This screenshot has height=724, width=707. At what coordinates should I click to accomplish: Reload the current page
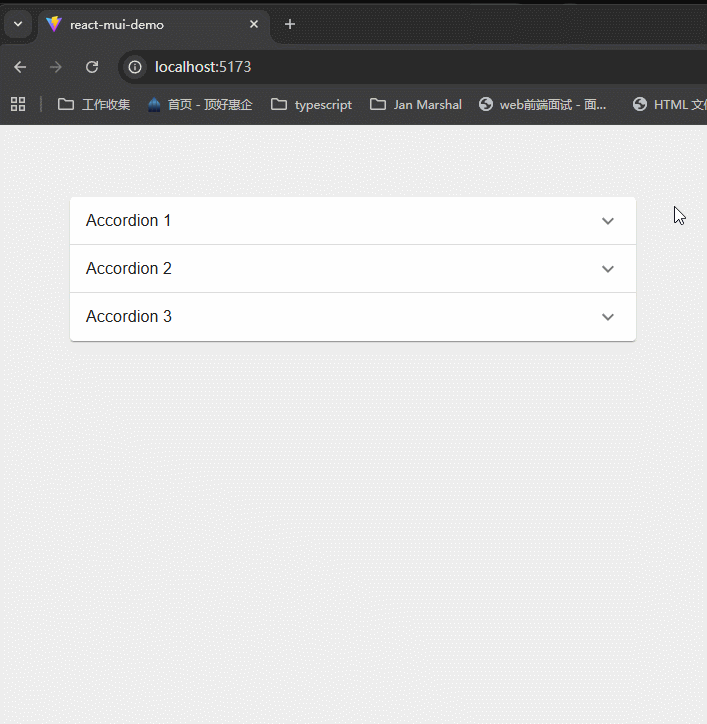coord(92,67)
